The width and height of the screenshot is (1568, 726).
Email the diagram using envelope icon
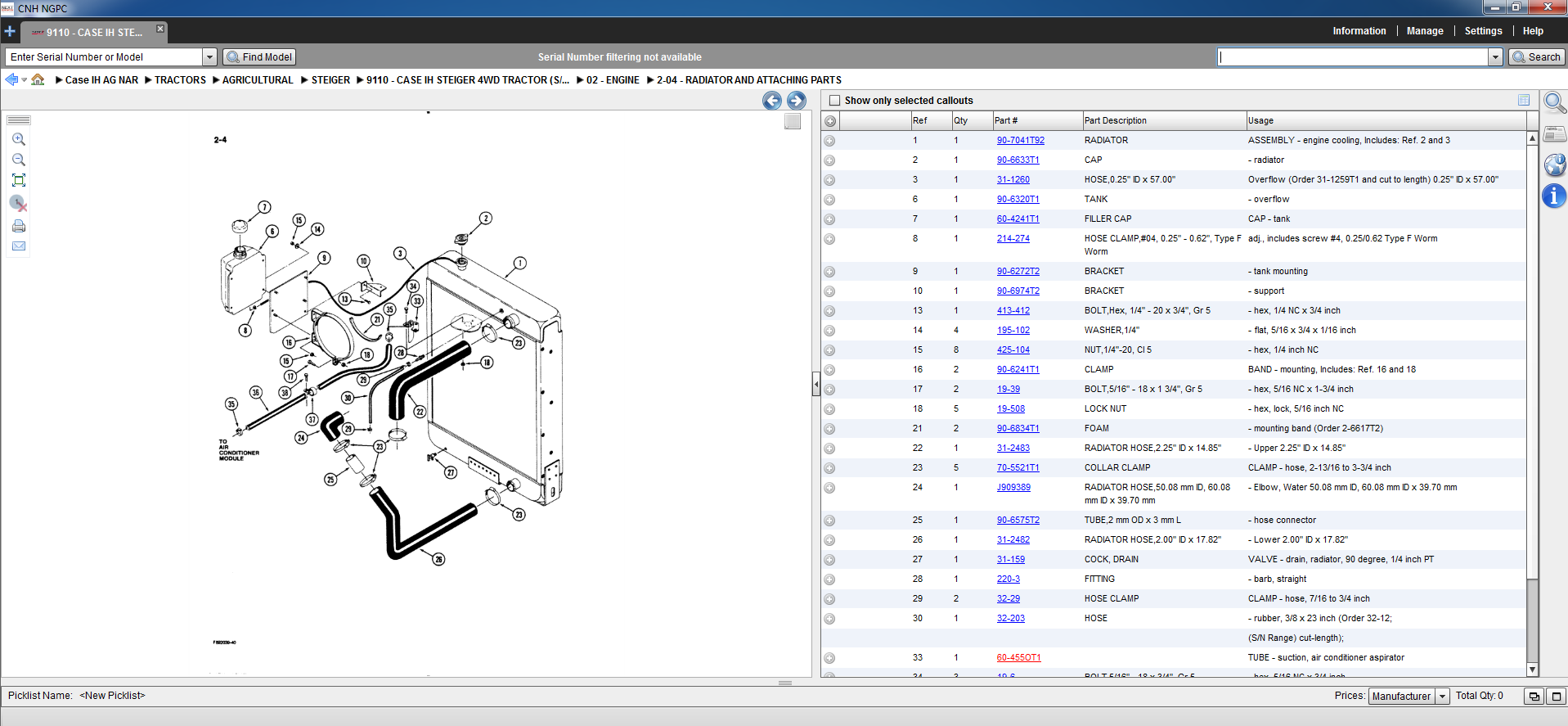(19, 246)
